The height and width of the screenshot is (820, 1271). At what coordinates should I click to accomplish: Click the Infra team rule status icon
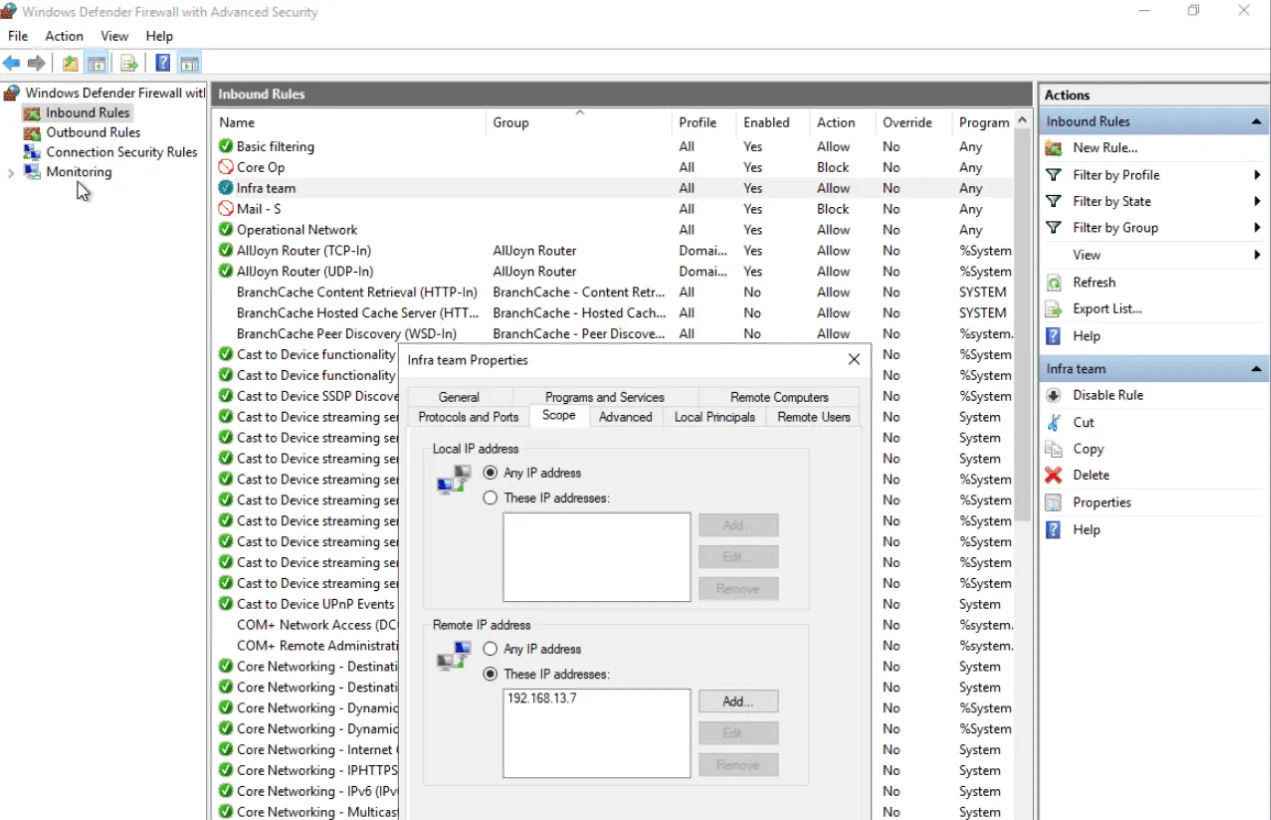226,188
